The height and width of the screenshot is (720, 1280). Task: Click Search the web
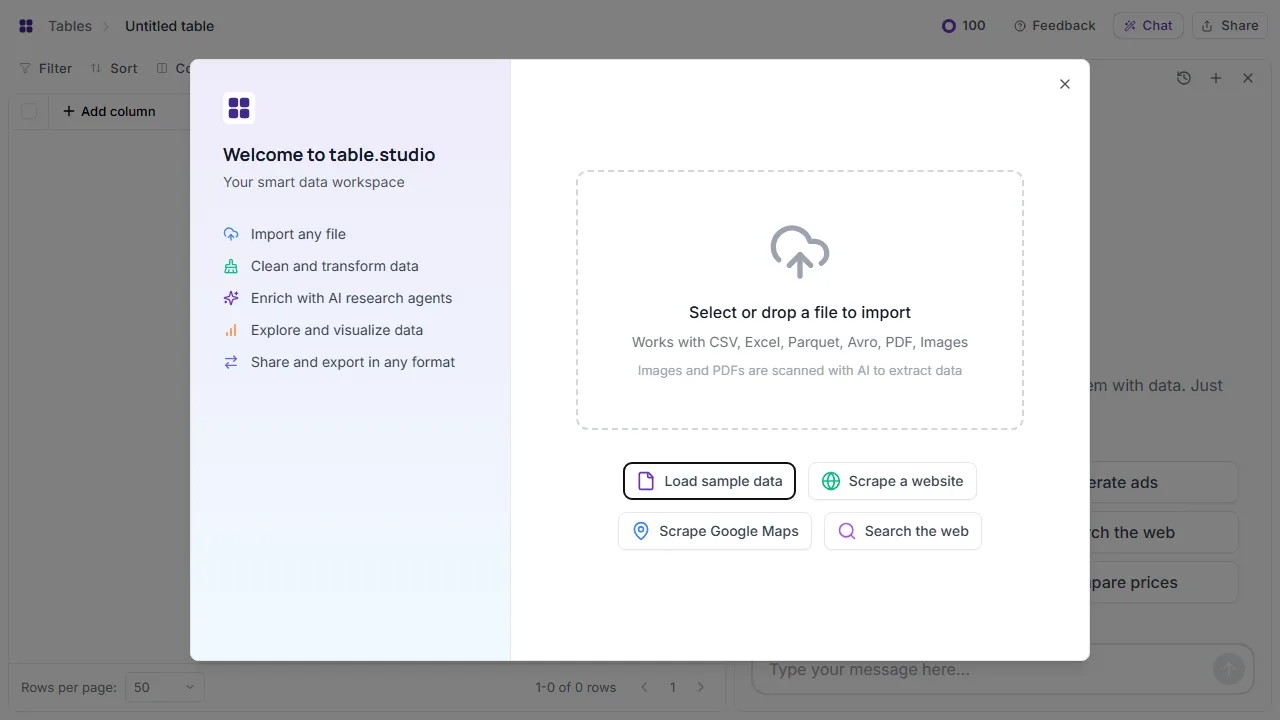(x=902, y=531)
